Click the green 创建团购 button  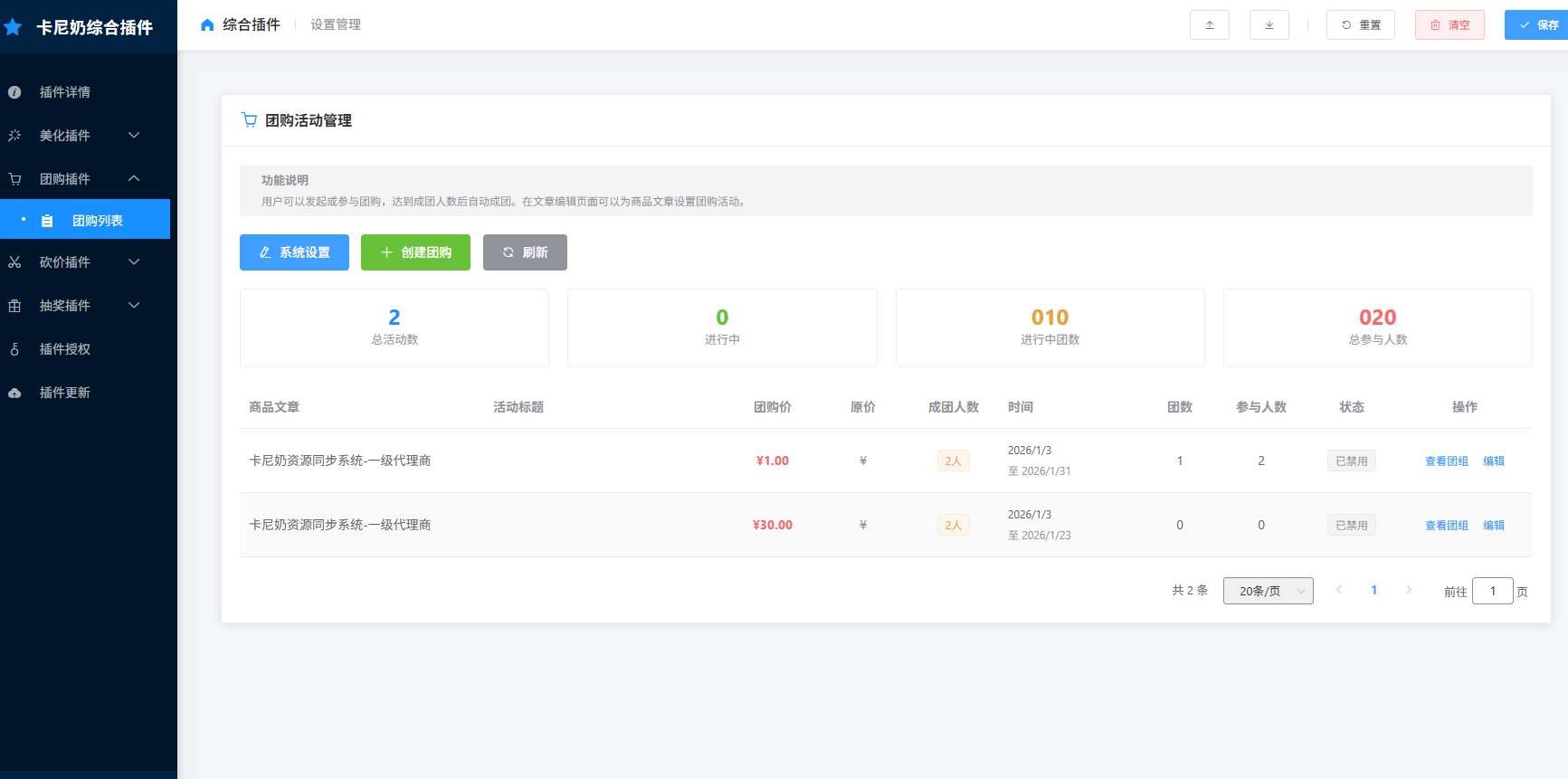click(415, 252)
